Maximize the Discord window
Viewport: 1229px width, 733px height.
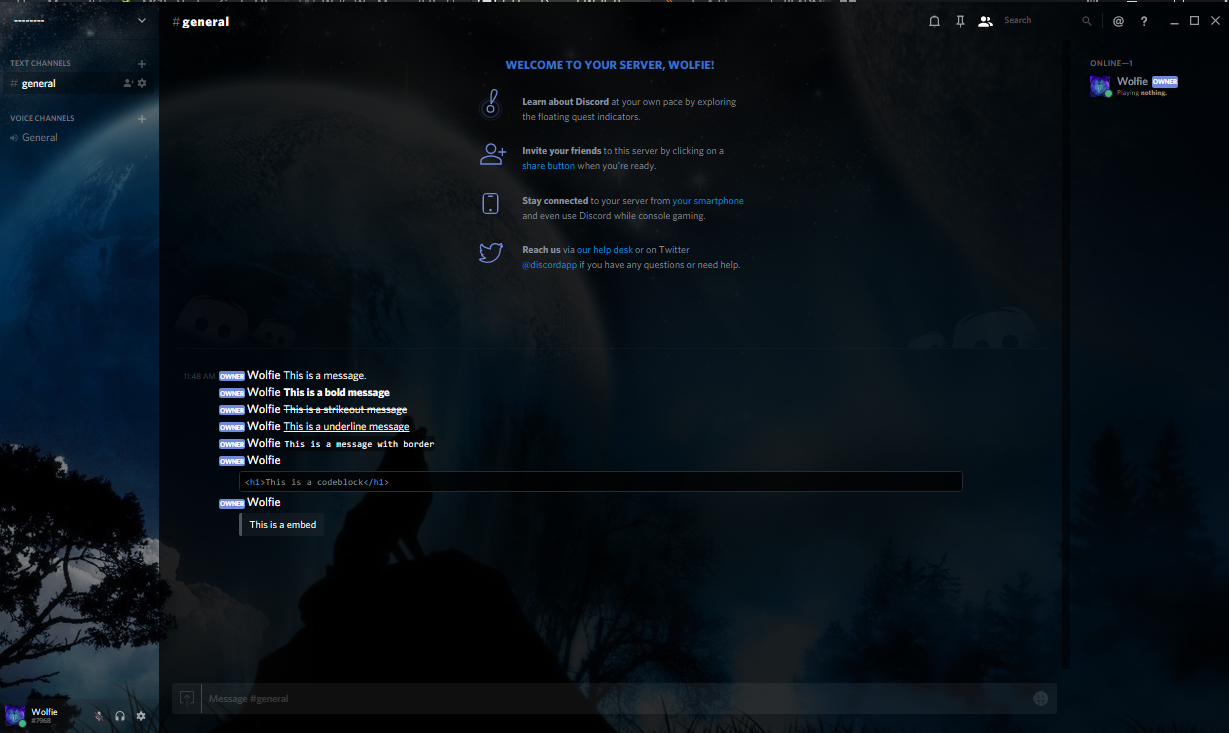[1194, 21]
